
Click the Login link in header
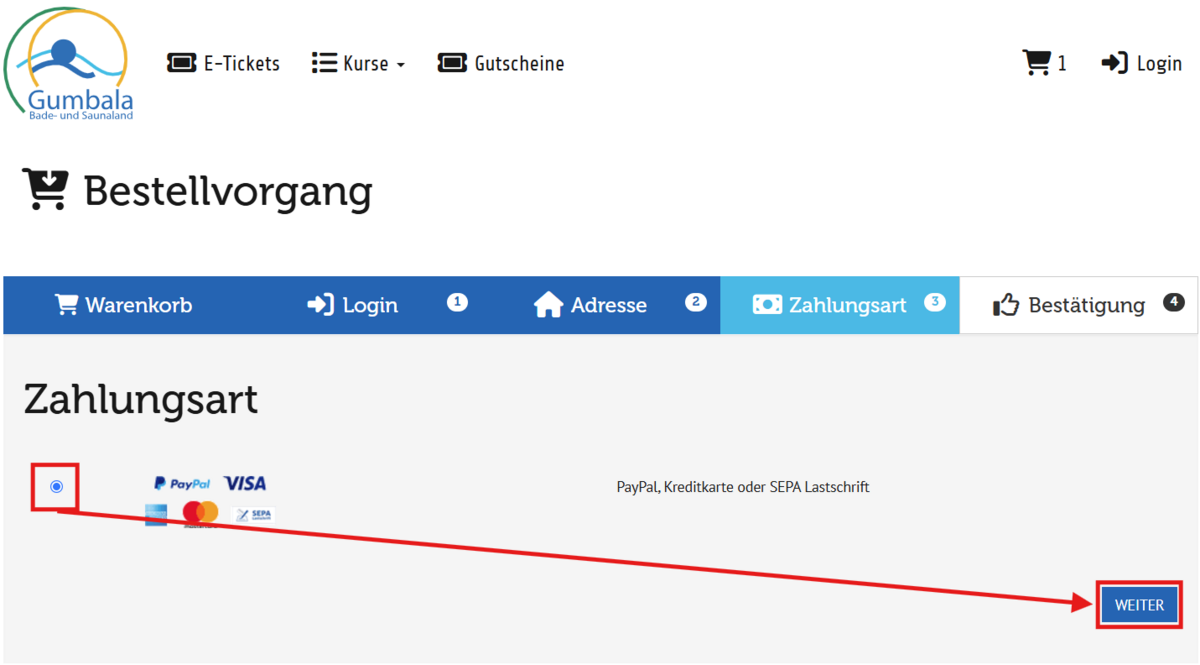[1159, 63]
